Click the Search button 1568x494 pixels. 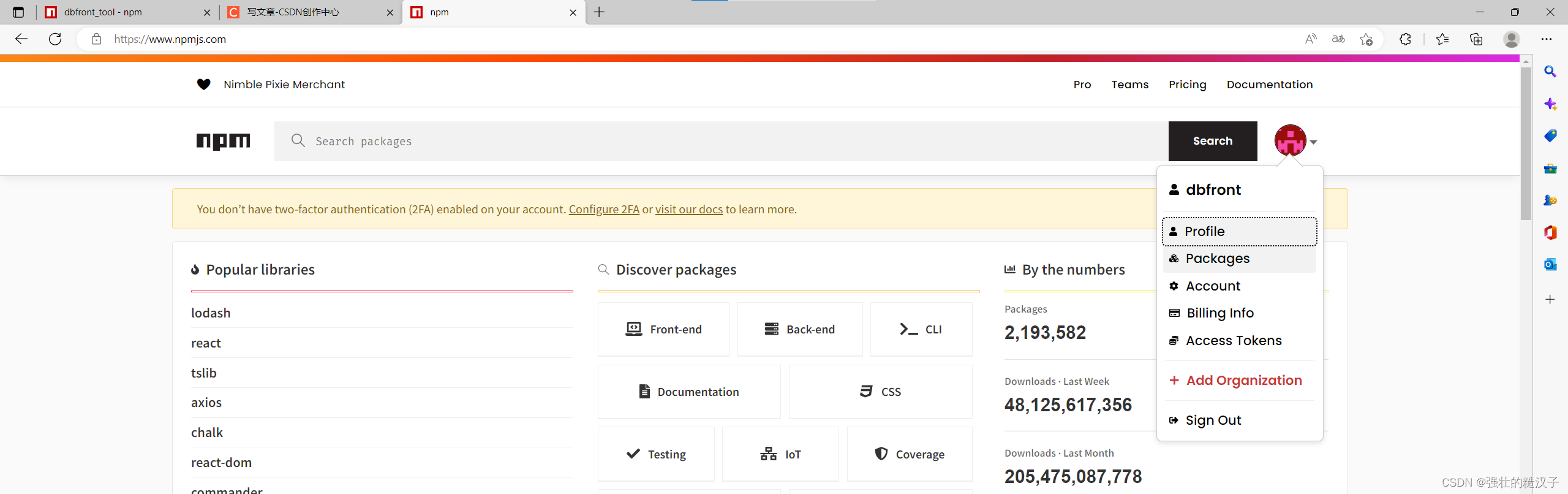tap(1213, 141)
